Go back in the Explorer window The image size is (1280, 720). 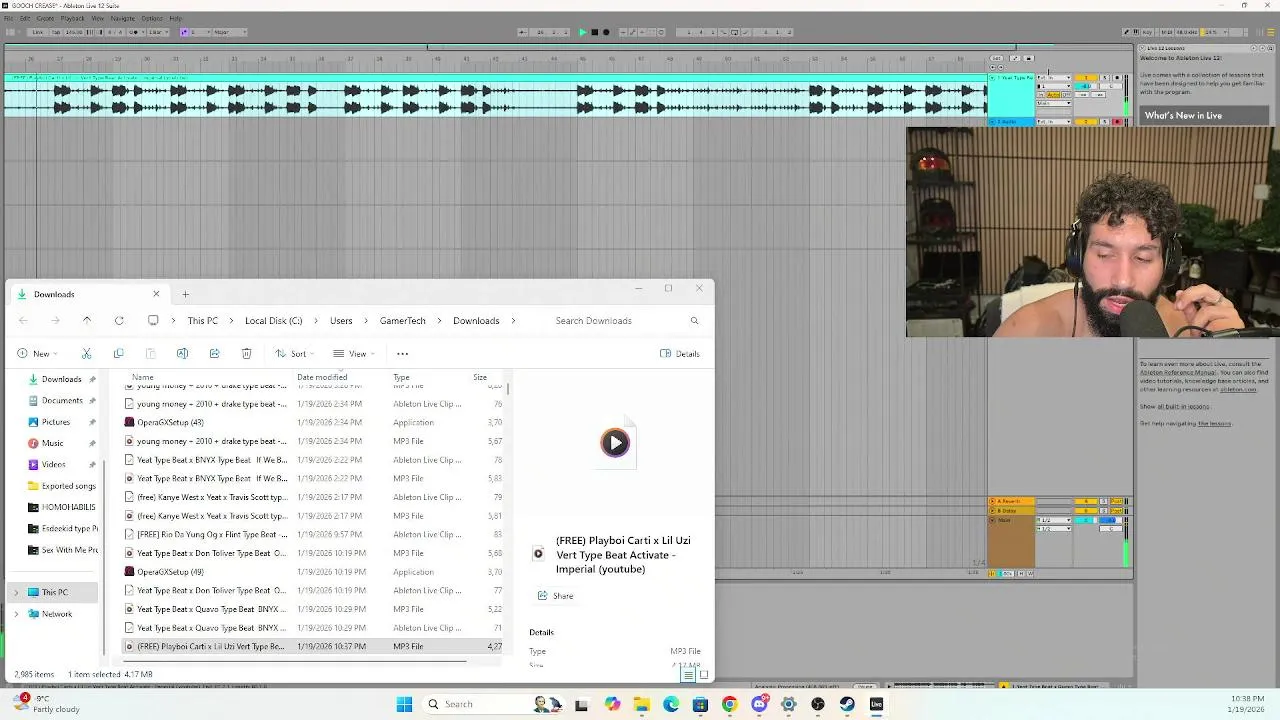coord(24,320)
